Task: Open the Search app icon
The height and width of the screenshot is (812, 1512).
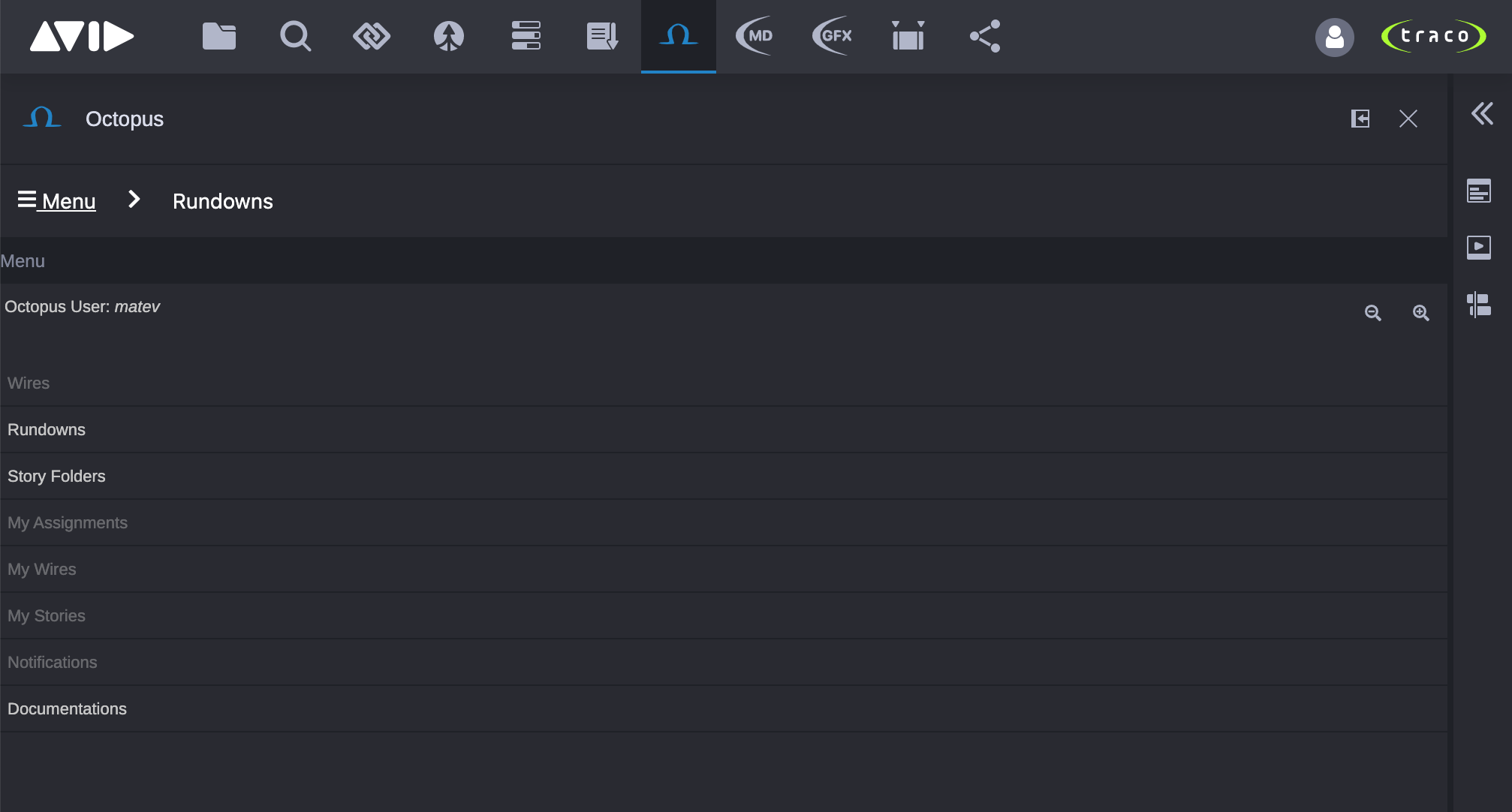Action: (x=295, y=36)
